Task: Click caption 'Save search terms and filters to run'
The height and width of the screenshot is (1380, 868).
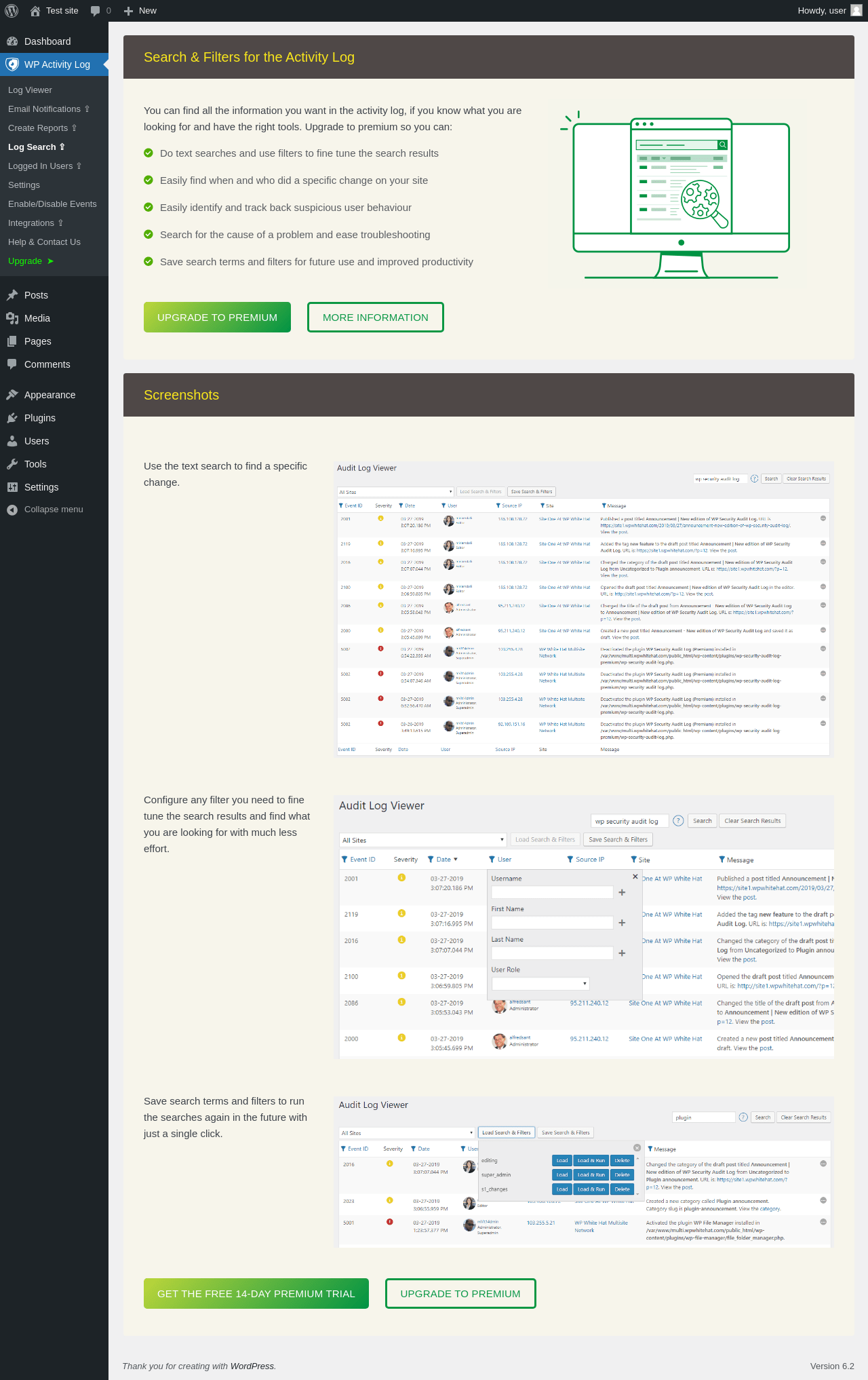Action: point(225,1117)
